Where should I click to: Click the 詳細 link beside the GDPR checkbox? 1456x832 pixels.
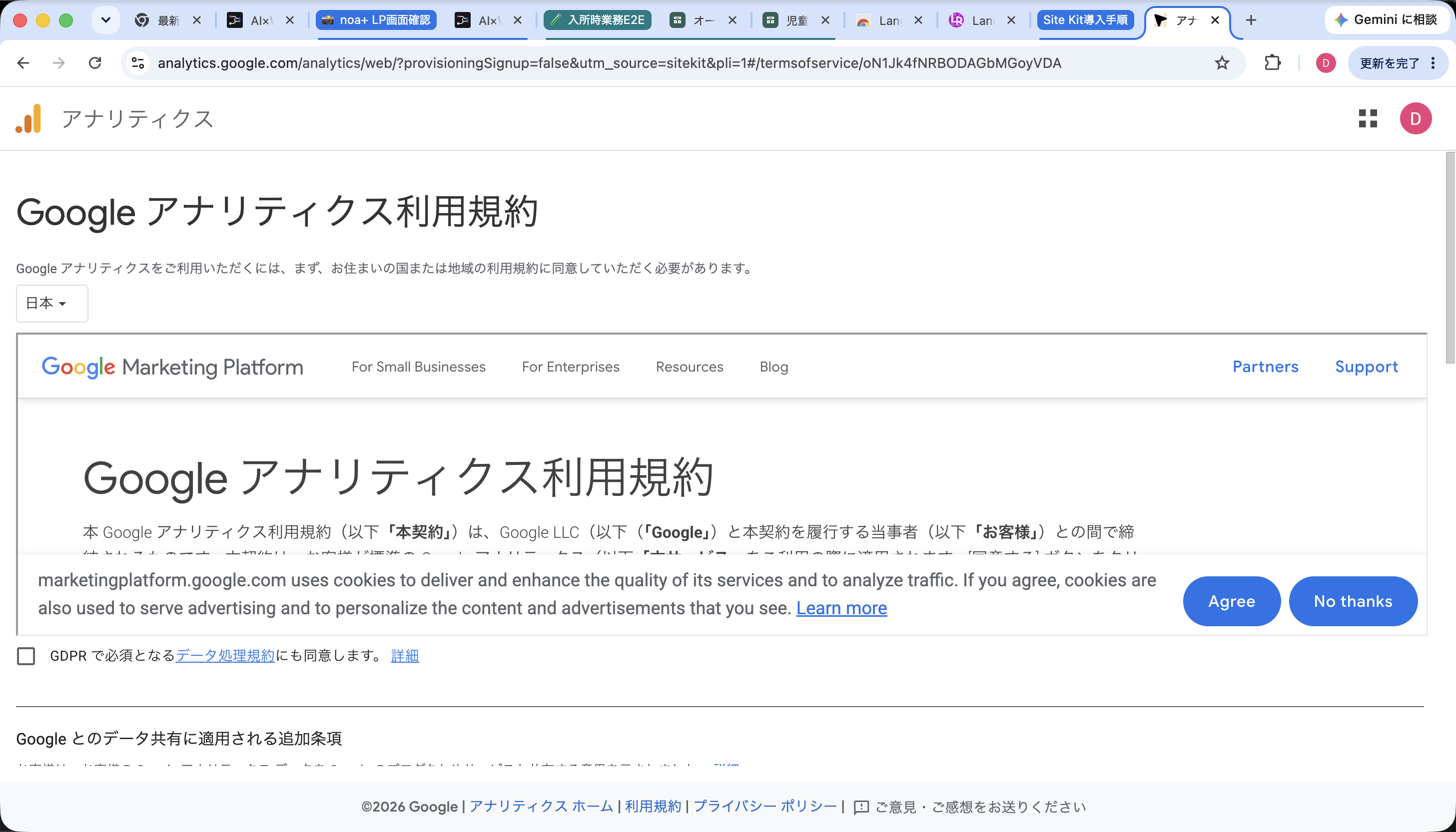click(405, 656)
